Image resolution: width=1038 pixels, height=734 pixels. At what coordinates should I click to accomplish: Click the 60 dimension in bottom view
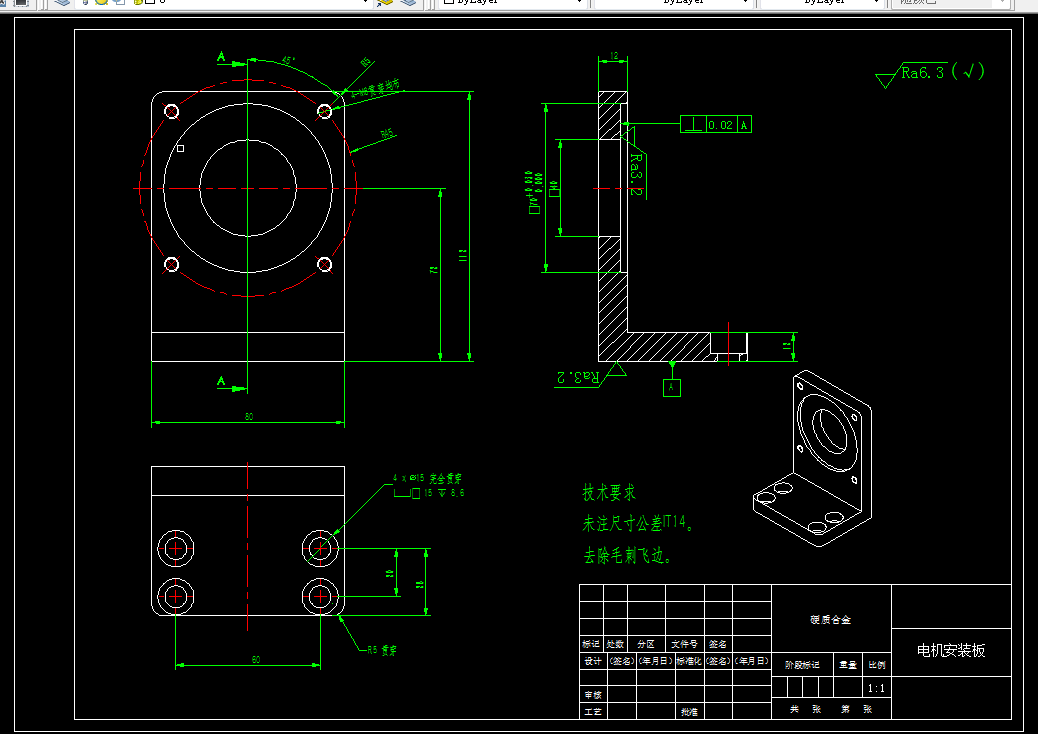(256, 659)
